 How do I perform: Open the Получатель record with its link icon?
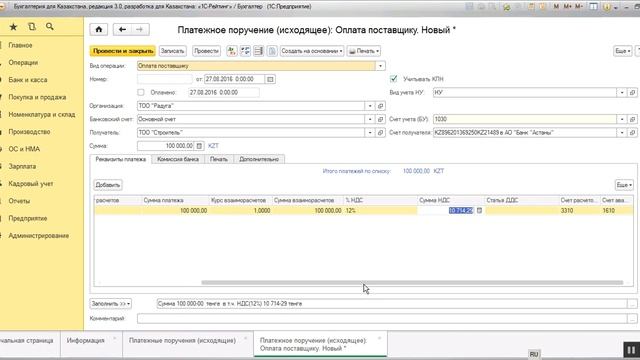point(380,133)
